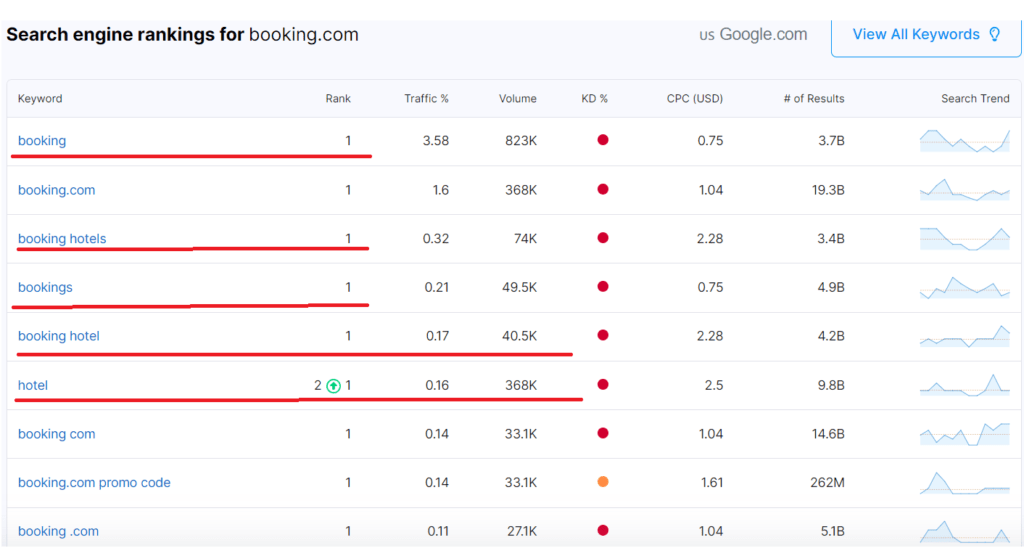This screenshot has width=1024, height=548.
Task: Click the search trend chart for 'hotel'
Action: pos(965,385)
